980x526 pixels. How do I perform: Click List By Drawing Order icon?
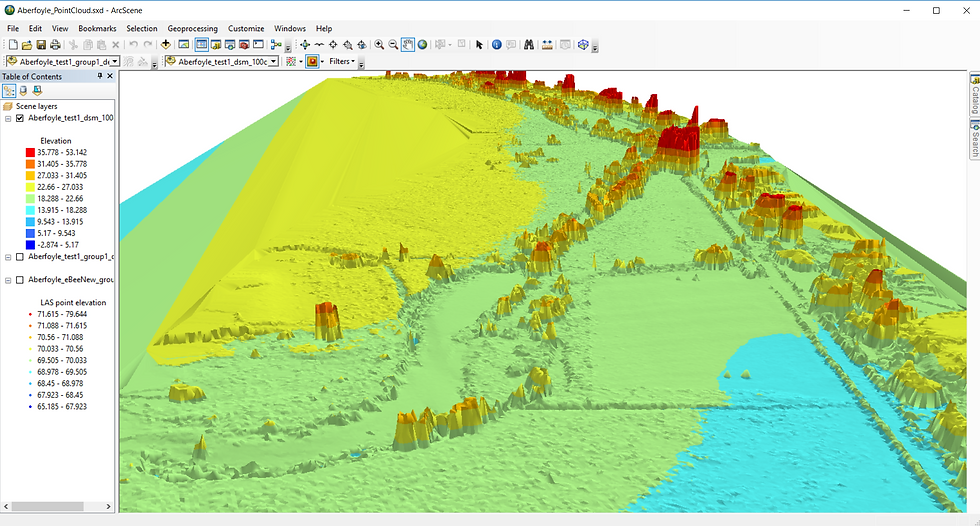point(9,91)
